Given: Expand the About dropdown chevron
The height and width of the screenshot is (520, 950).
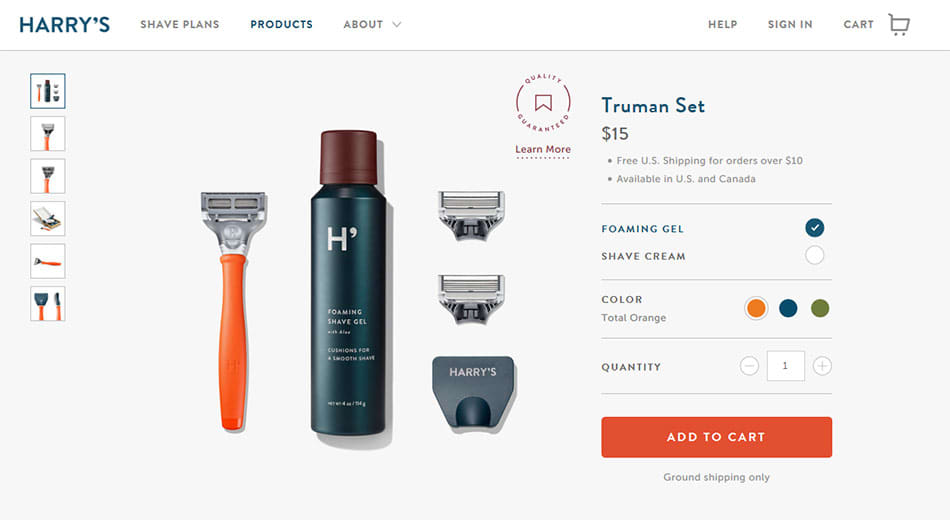Looking at the screenshot, I should [397, 25].
